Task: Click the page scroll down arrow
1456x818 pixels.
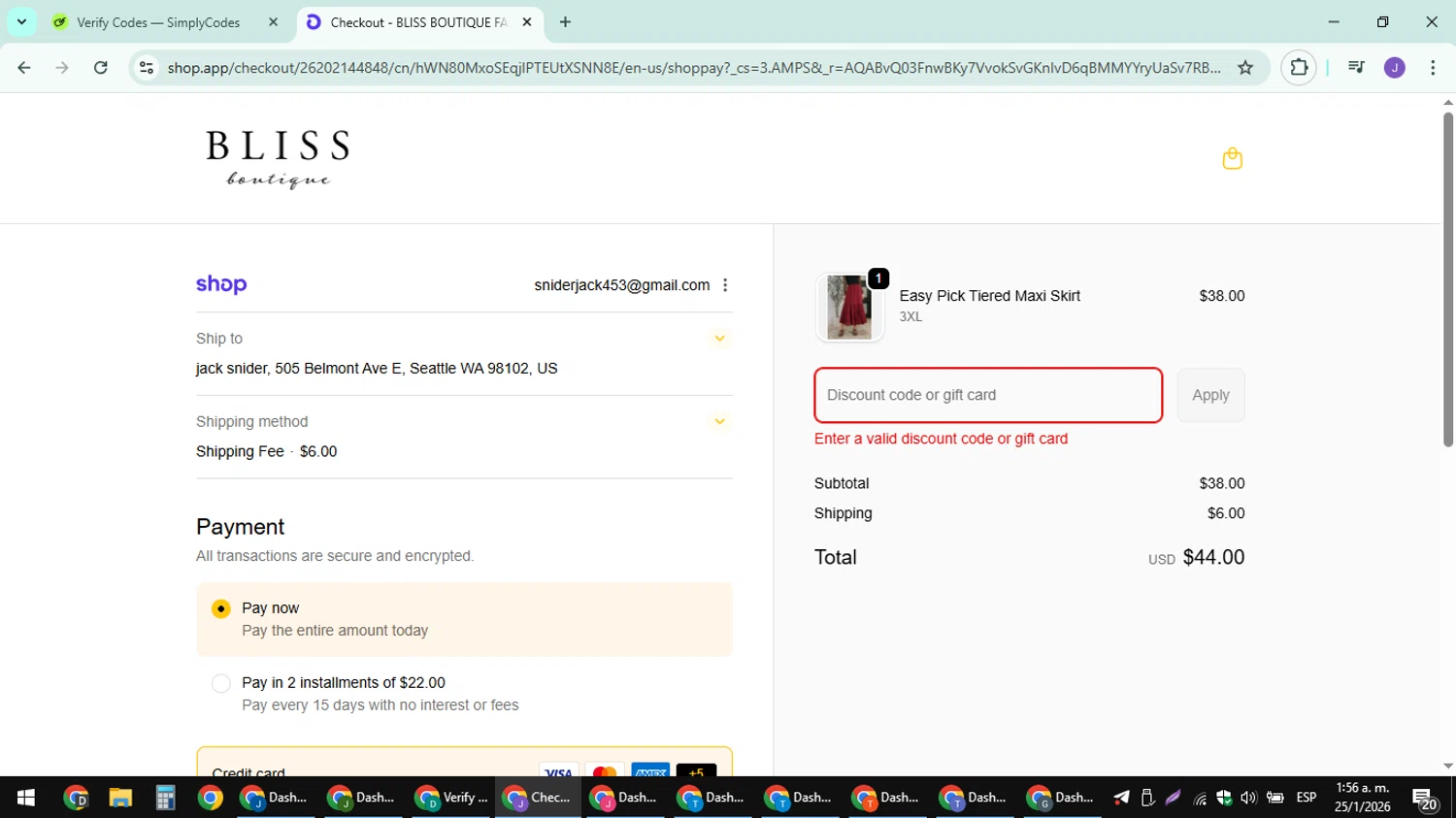Action: (1447, 767)
